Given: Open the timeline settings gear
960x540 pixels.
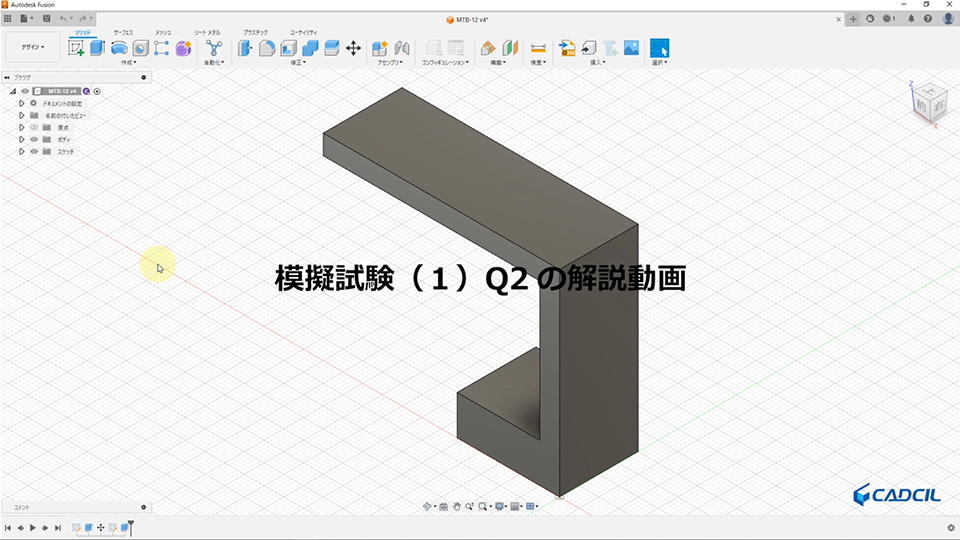Looking at the screenshot, I should (951, 528).
